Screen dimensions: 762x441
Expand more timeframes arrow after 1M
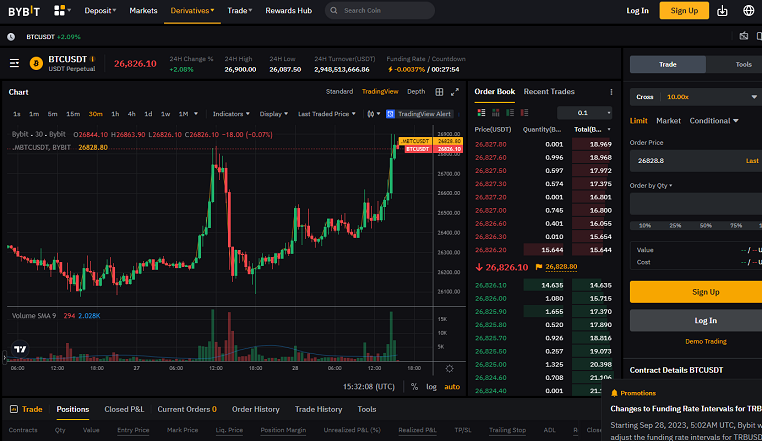click(x=196, y=114)
